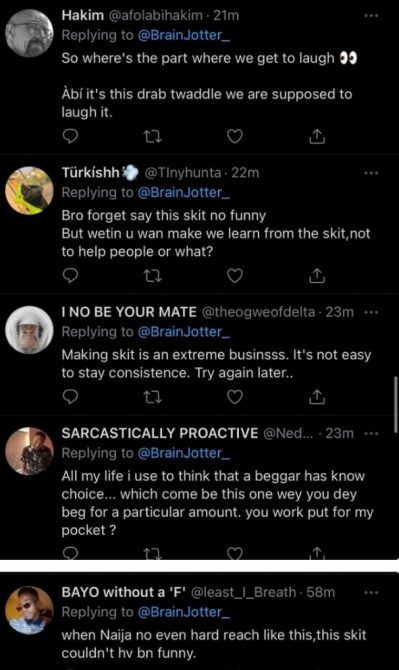
Task: Open more options on Türkíshh's tweet
Action: point(370,173)
